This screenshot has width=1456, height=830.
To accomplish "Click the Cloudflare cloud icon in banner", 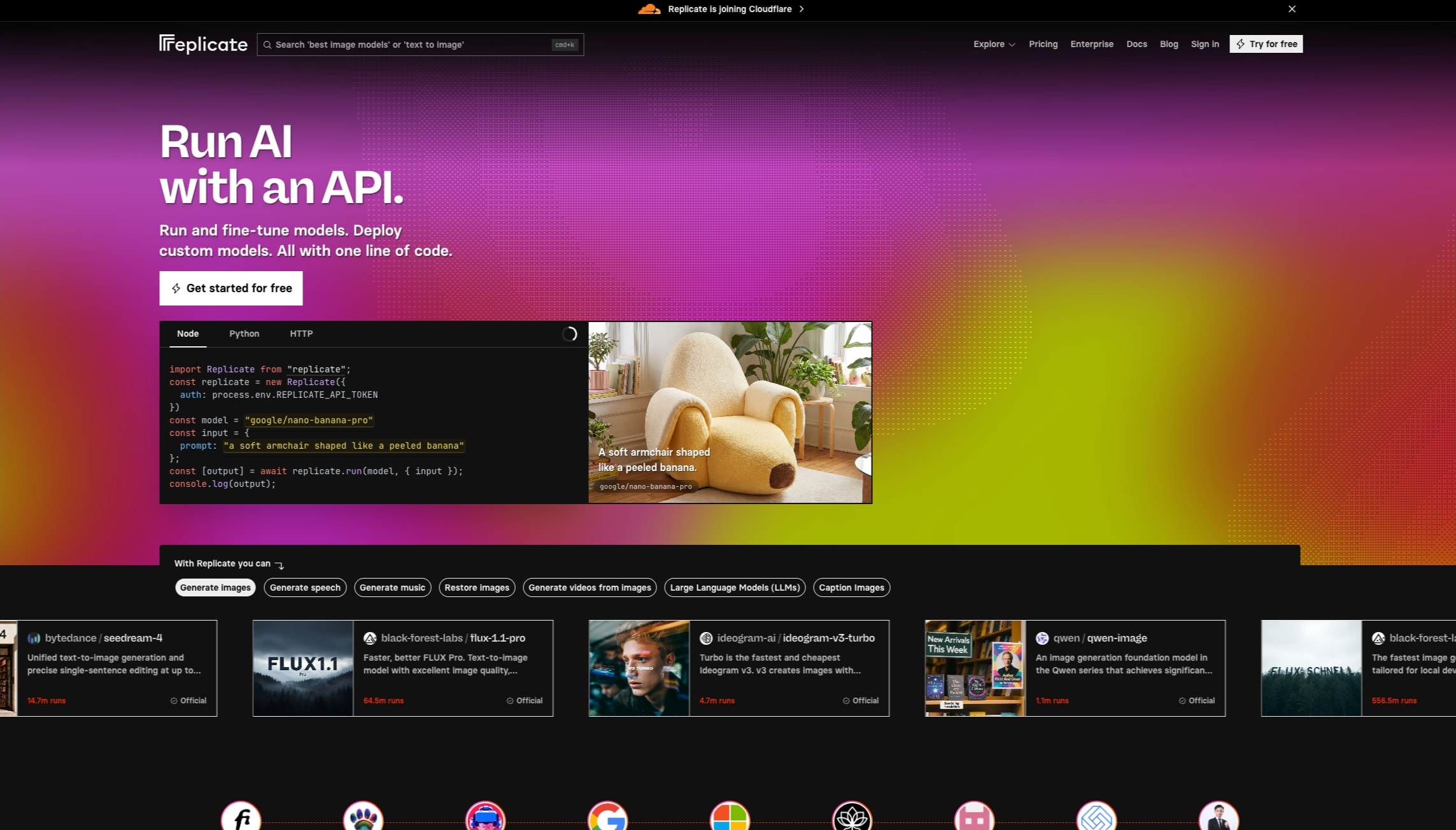I will click(649, 9).
